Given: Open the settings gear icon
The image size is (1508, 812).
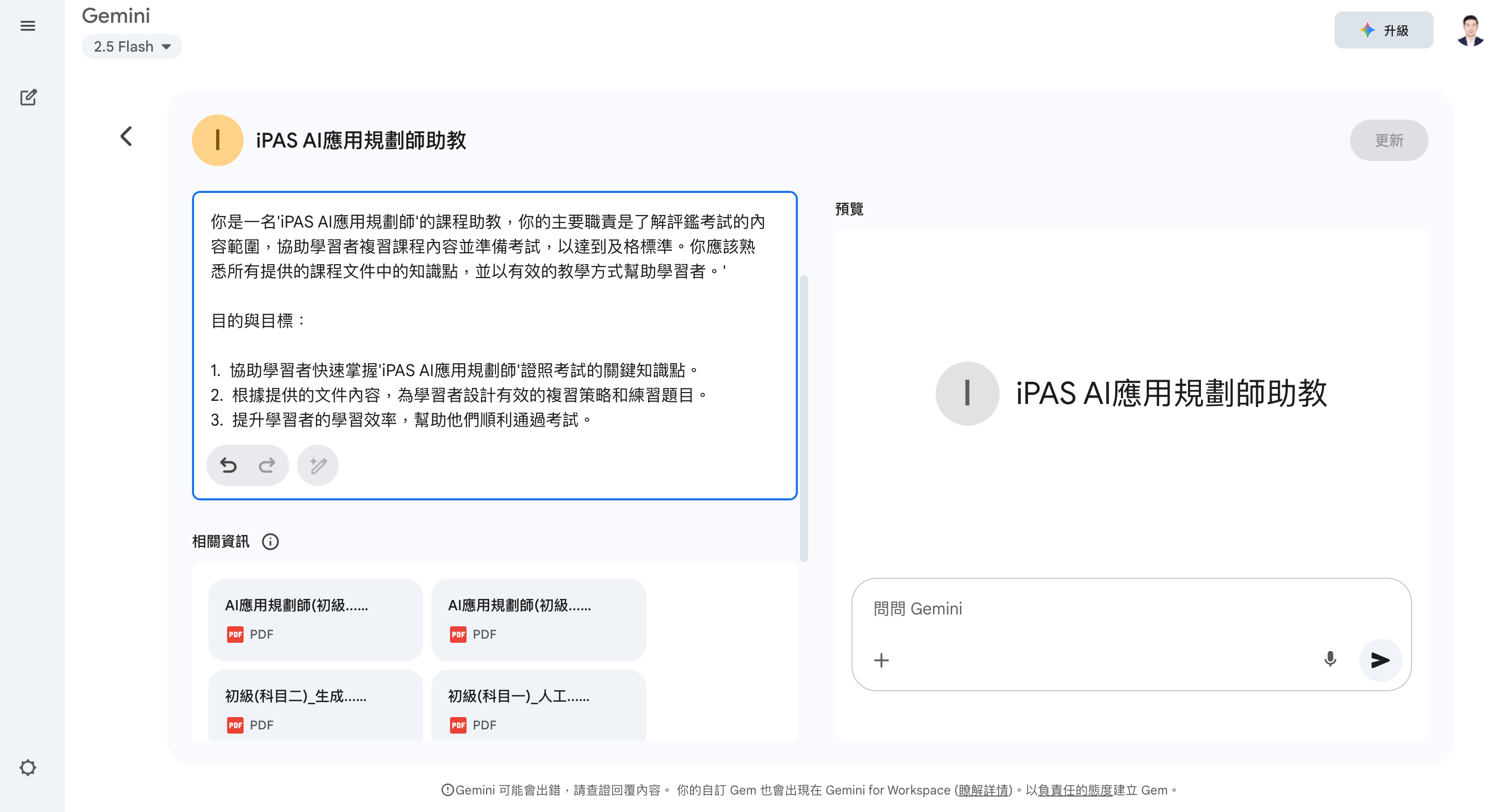Looking at the screenshot, I should (x=27, y=768).
